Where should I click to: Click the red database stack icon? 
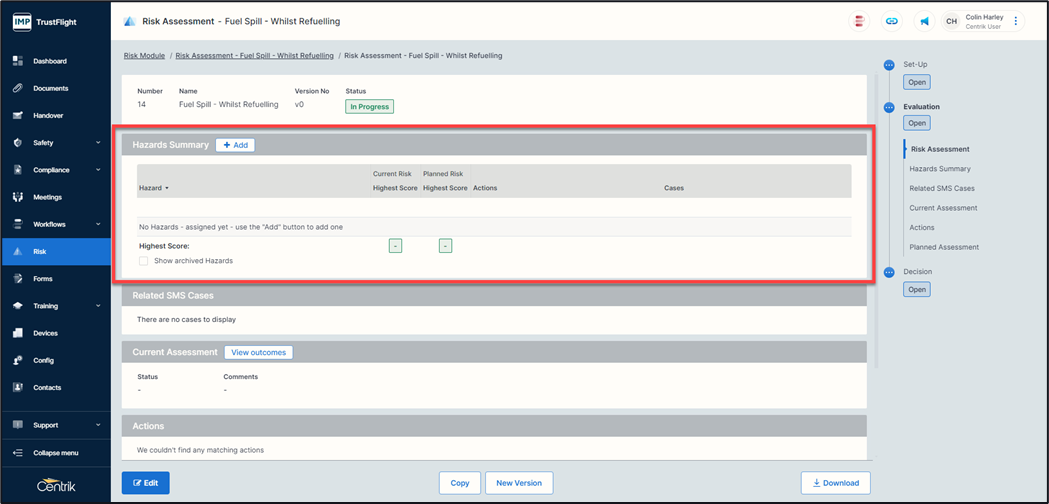[858, 21]
